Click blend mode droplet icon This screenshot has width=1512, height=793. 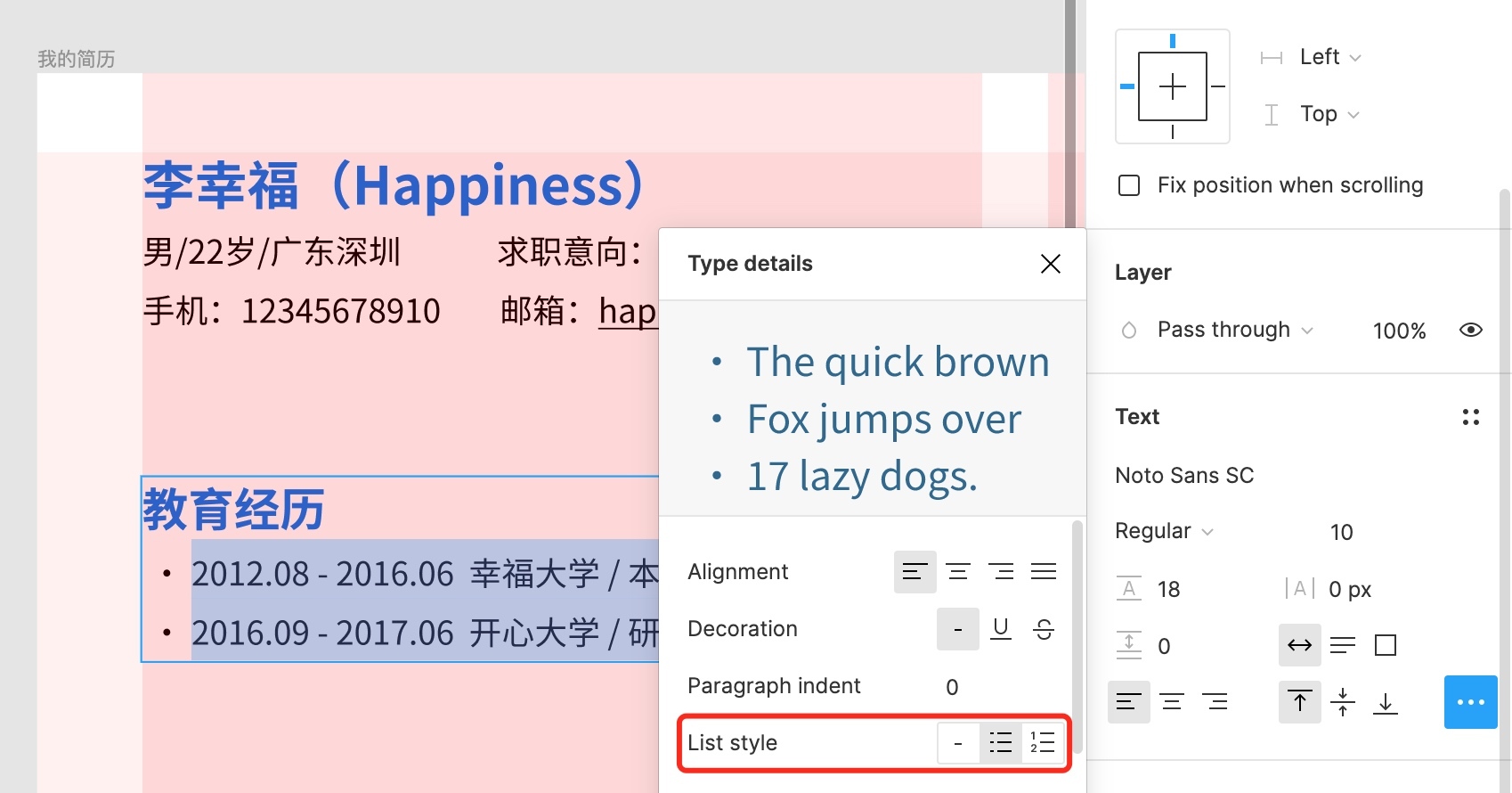click(x=1129, y=330)
